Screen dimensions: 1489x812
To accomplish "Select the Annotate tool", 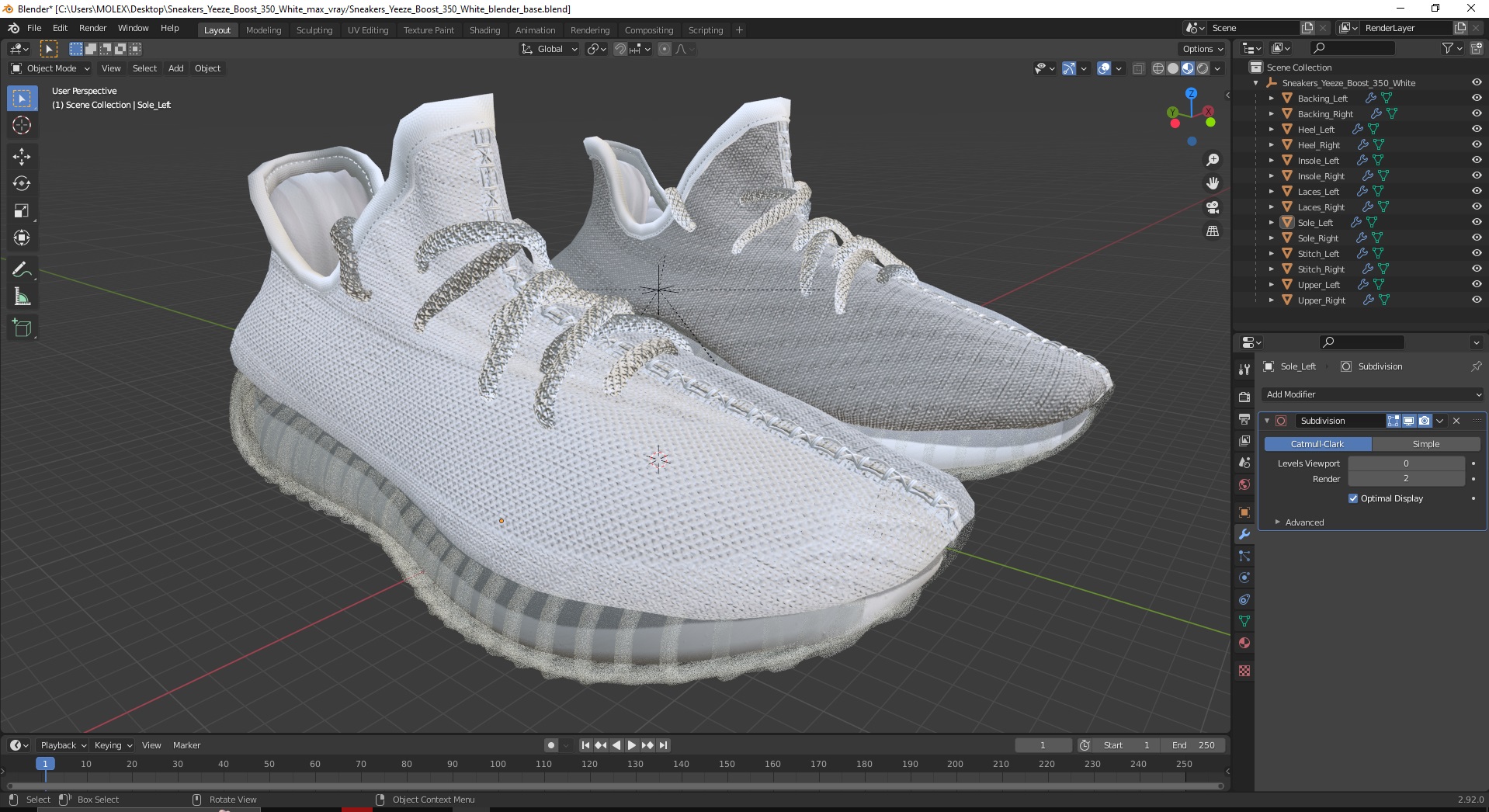I will point(22,270).
